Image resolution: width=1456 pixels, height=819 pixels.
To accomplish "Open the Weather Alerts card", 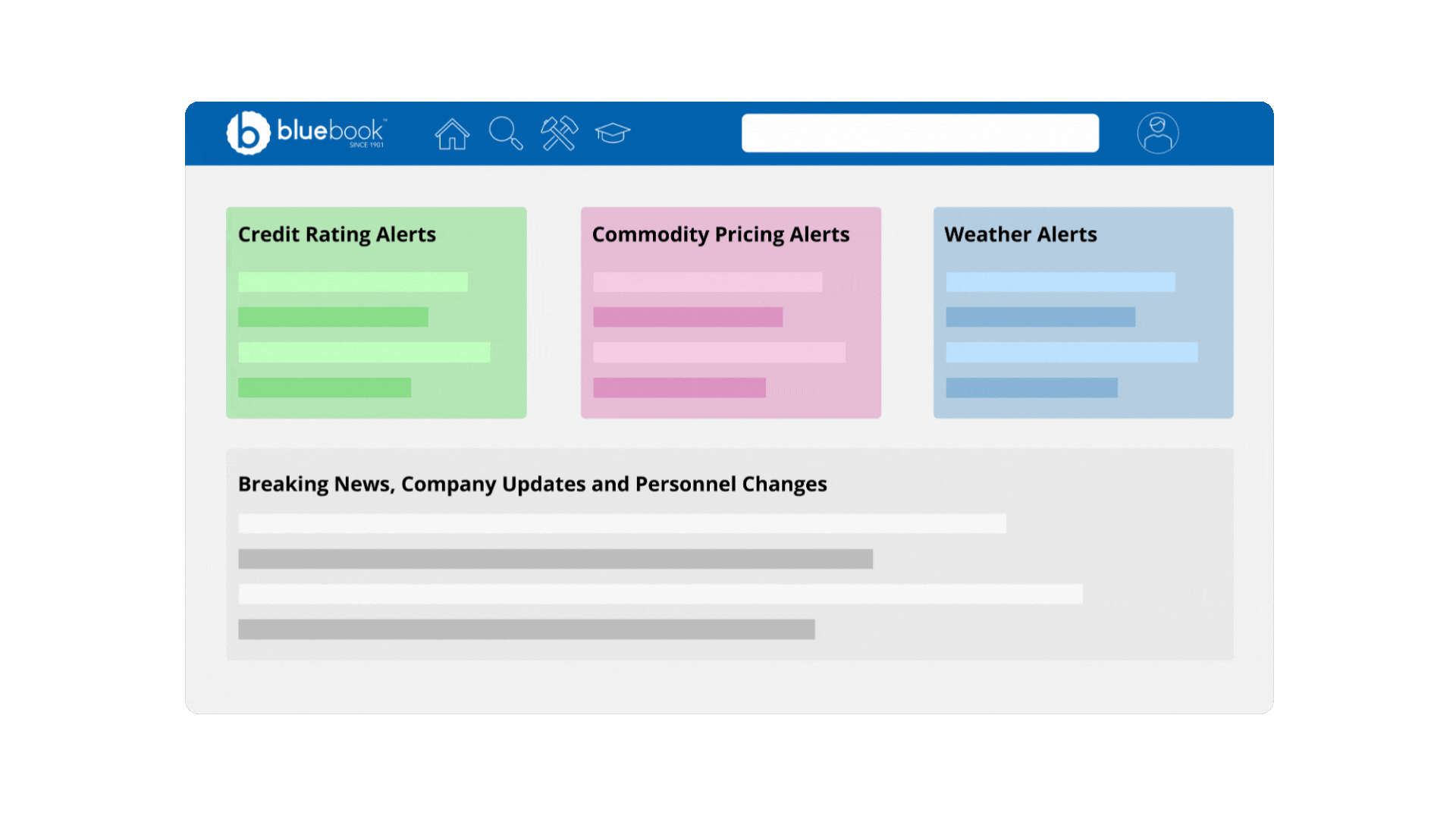I will pyautogui.click(x=1084, y=312).
